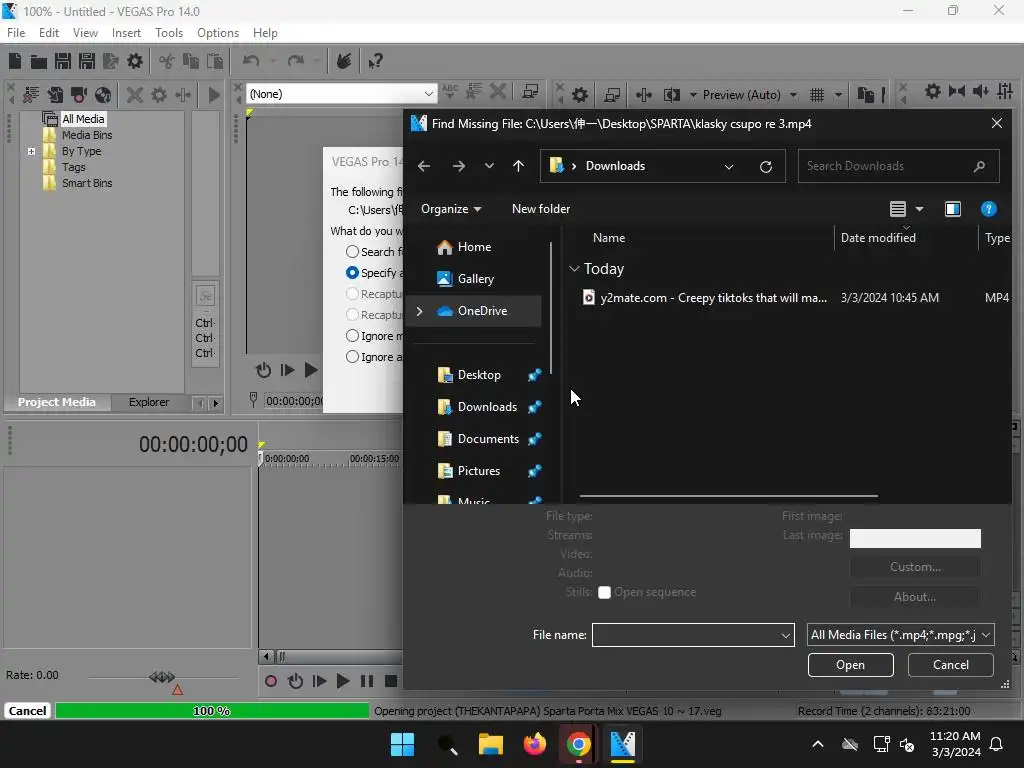Open the view options dropdown arrow
This screenshot has width=1024, height=768.
pyautogui.click(x=920, y=209)
